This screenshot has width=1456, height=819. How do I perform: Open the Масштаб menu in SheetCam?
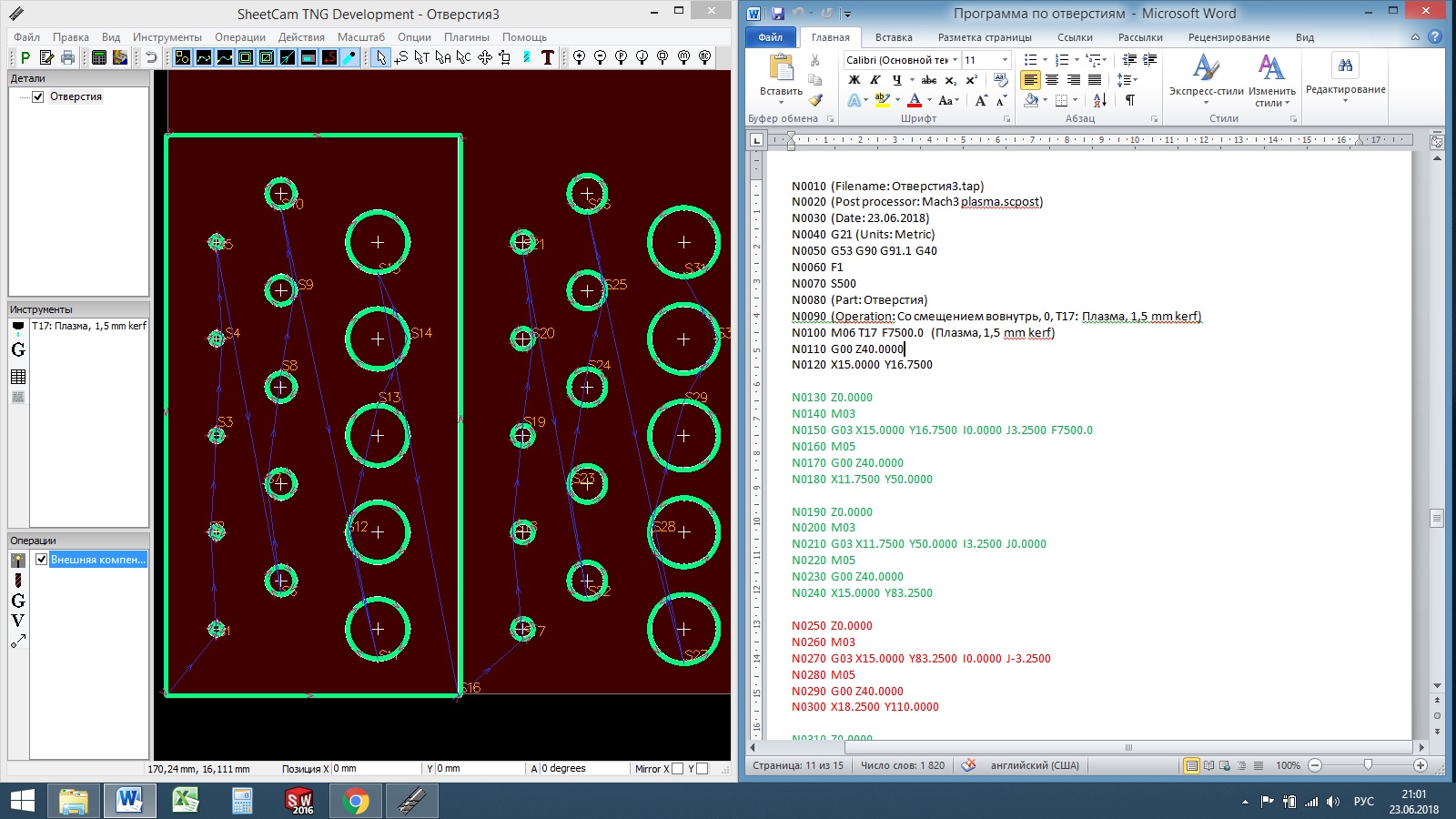tap(361, 37)
